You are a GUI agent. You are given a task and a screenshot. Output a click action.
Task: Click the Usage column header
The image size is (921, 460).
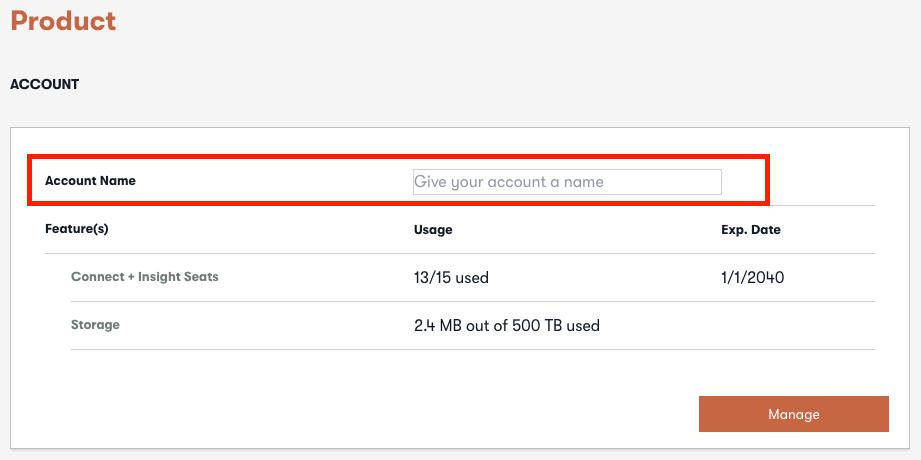pyautogui.click(x=433, y=230)
